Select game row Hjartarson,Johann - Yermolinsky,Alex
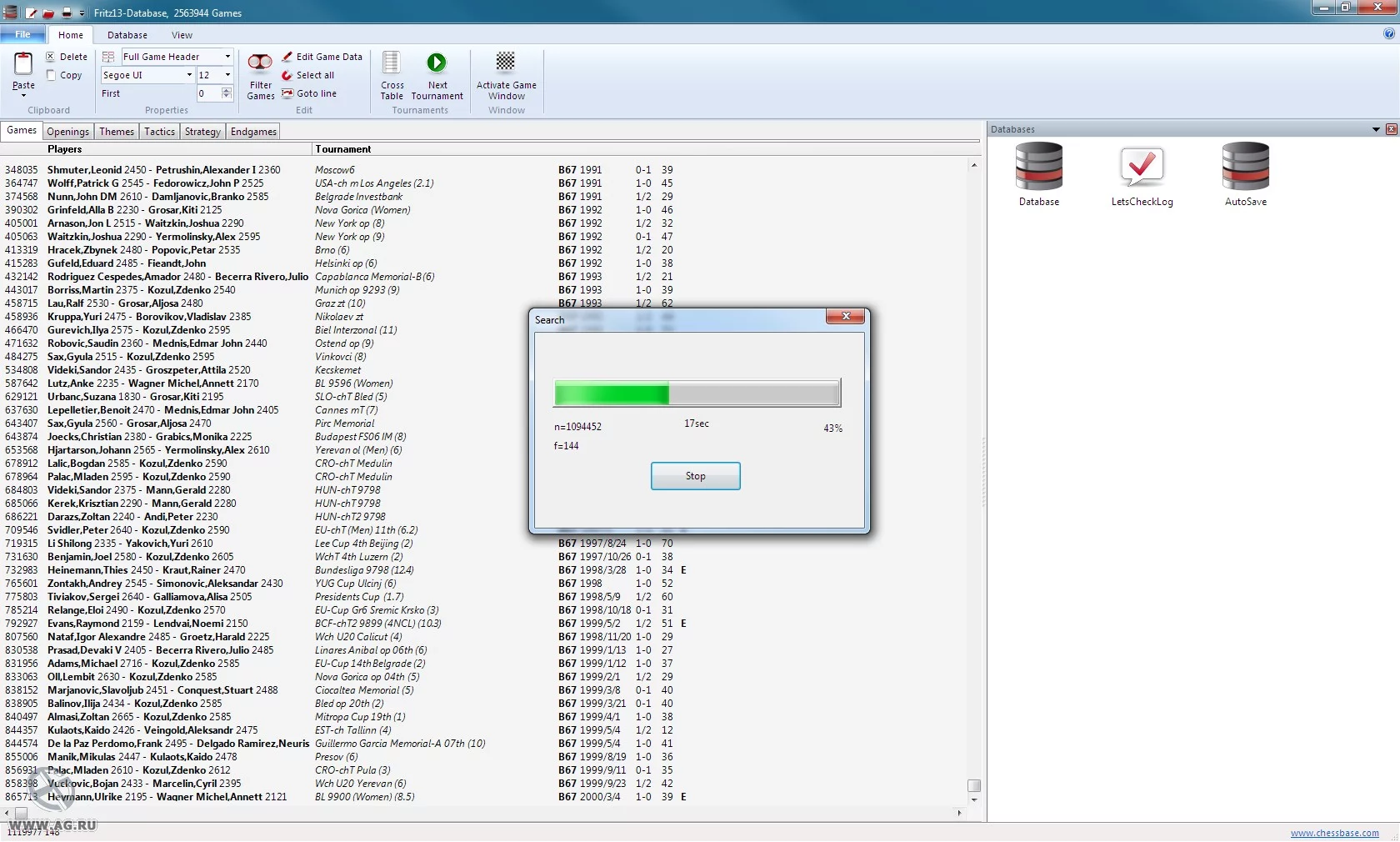Image resolution: width=1400 pixels, height=842 pixels. [267, 450]
